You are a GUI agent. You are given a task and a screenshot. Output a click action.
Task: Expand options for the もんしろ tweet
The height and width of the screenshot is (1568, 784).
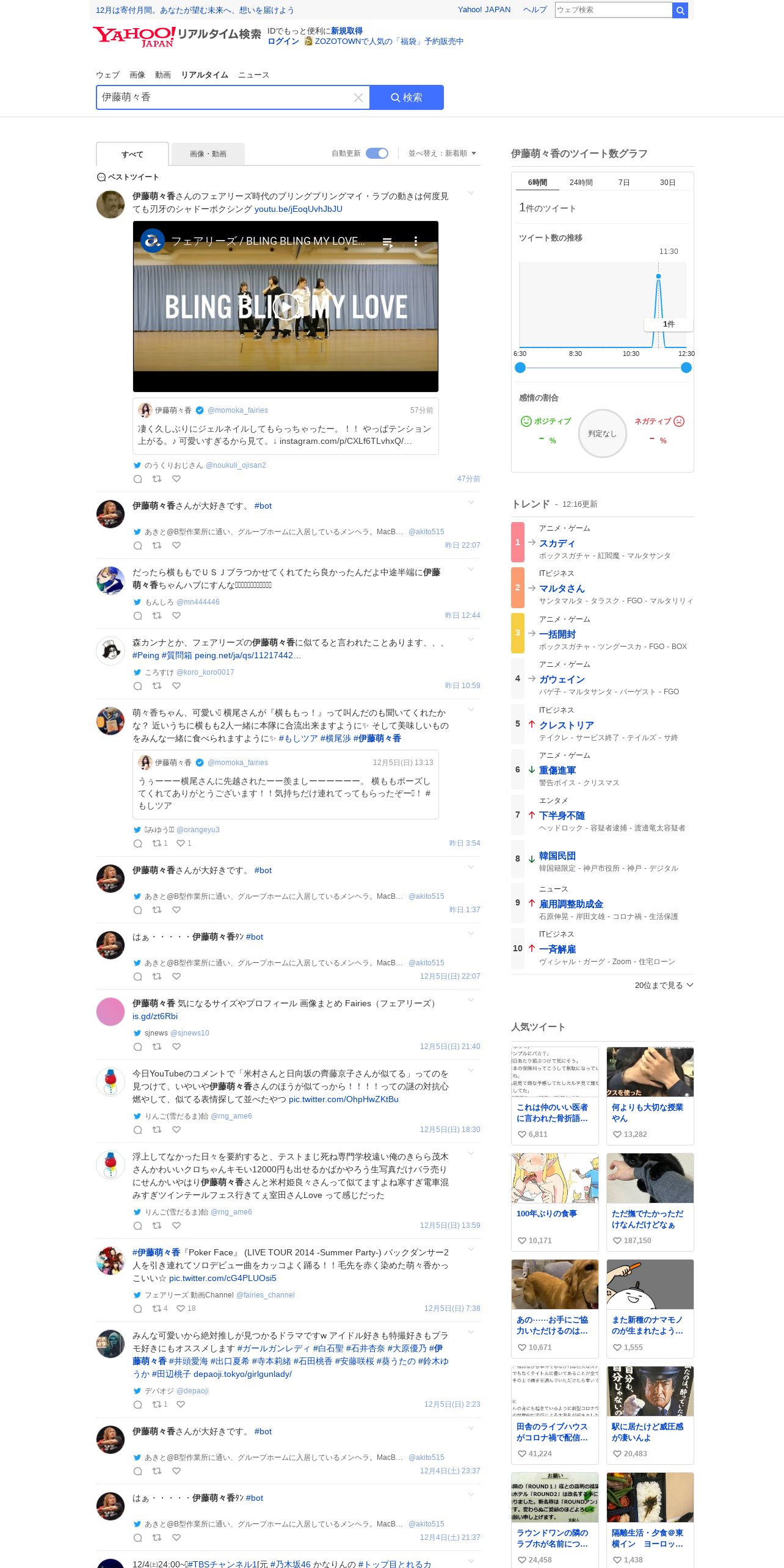point(471,570)
